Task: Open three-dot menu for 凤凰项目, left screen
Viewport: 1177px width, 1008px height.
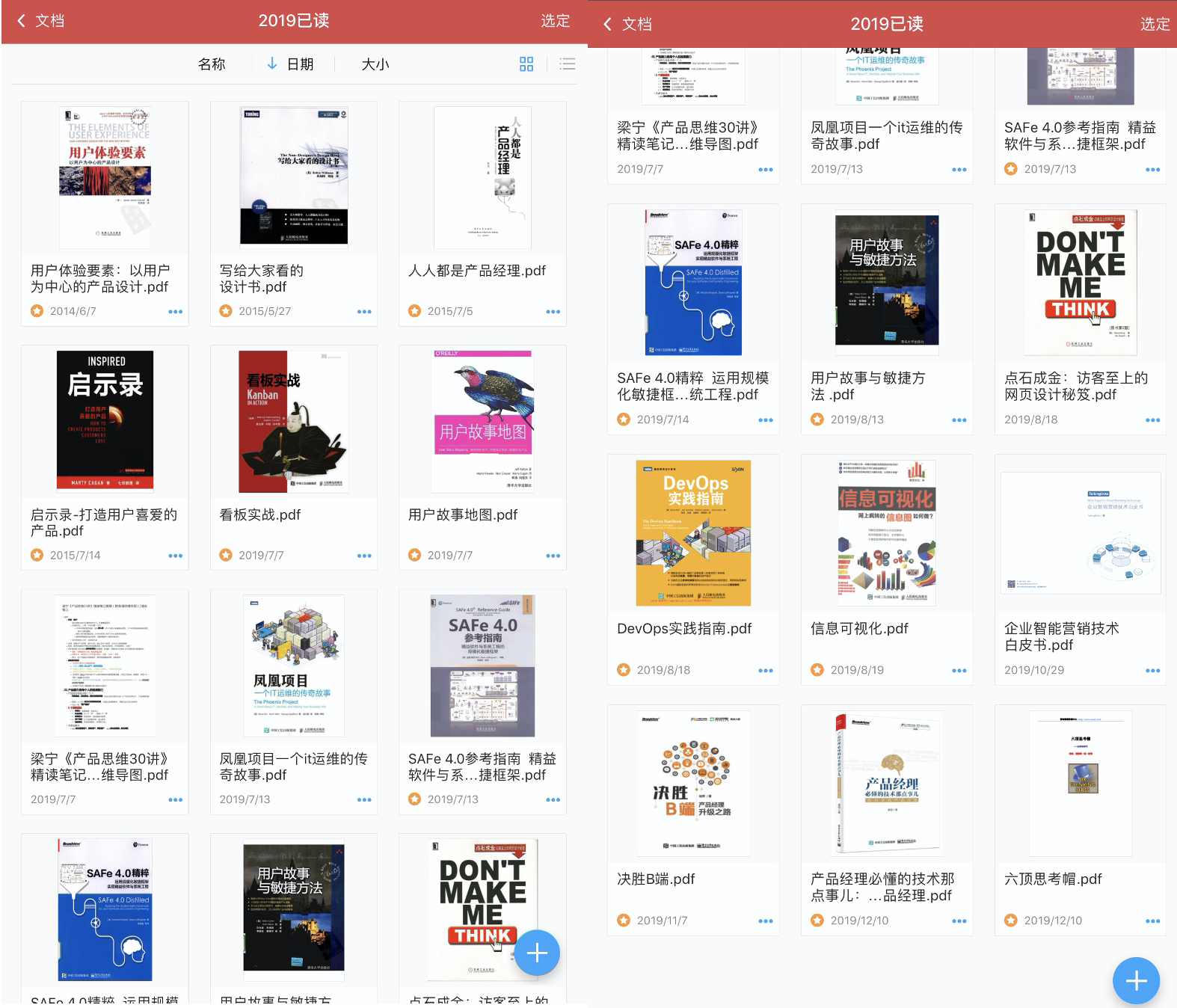Action: pos(364,800)
